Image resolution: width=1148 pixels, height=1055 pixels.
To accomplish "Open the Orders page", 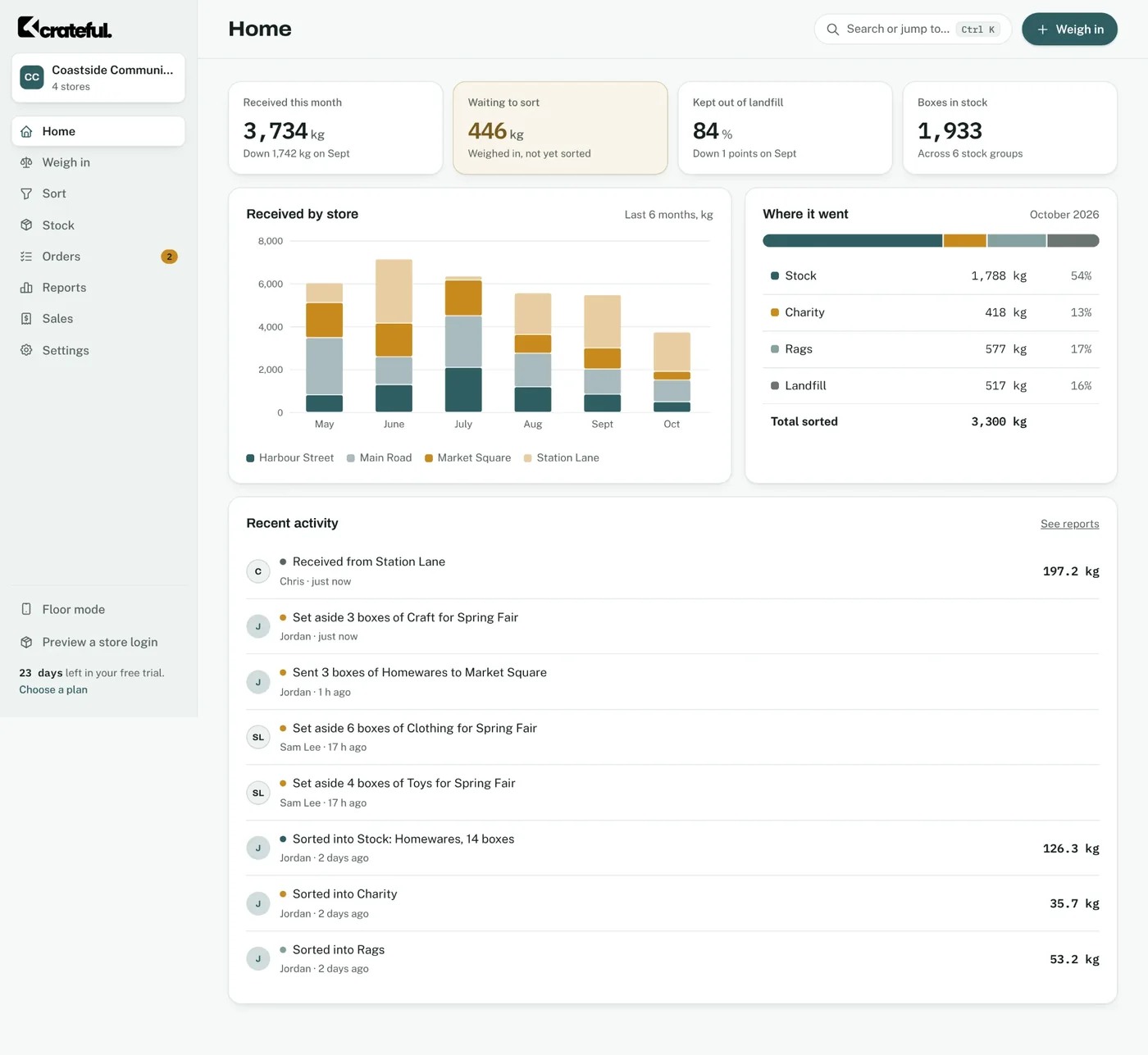I will coord(98,257).
